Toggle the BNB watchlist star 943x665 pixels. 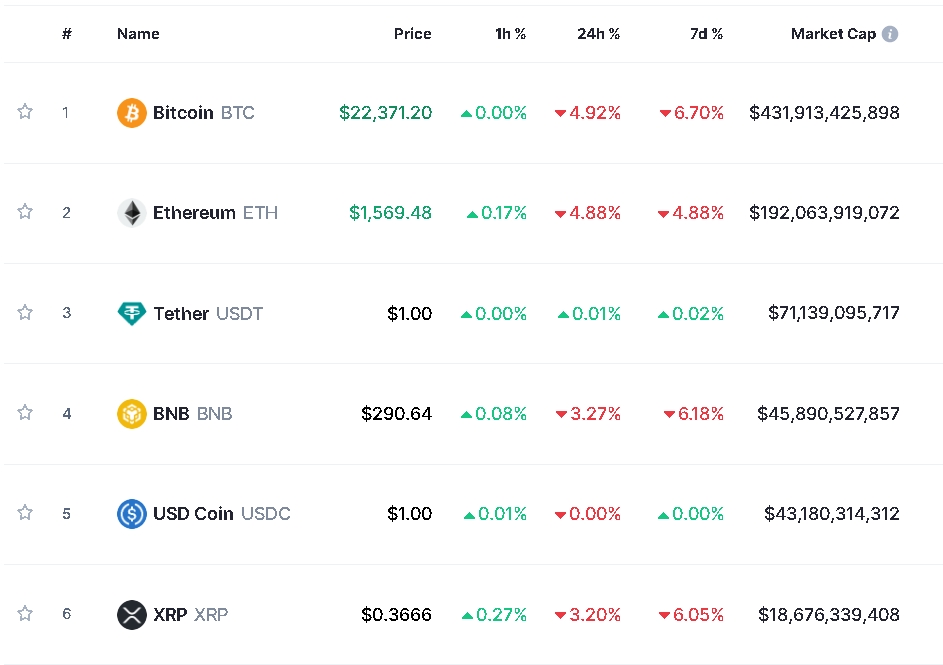tap(25, 412)
